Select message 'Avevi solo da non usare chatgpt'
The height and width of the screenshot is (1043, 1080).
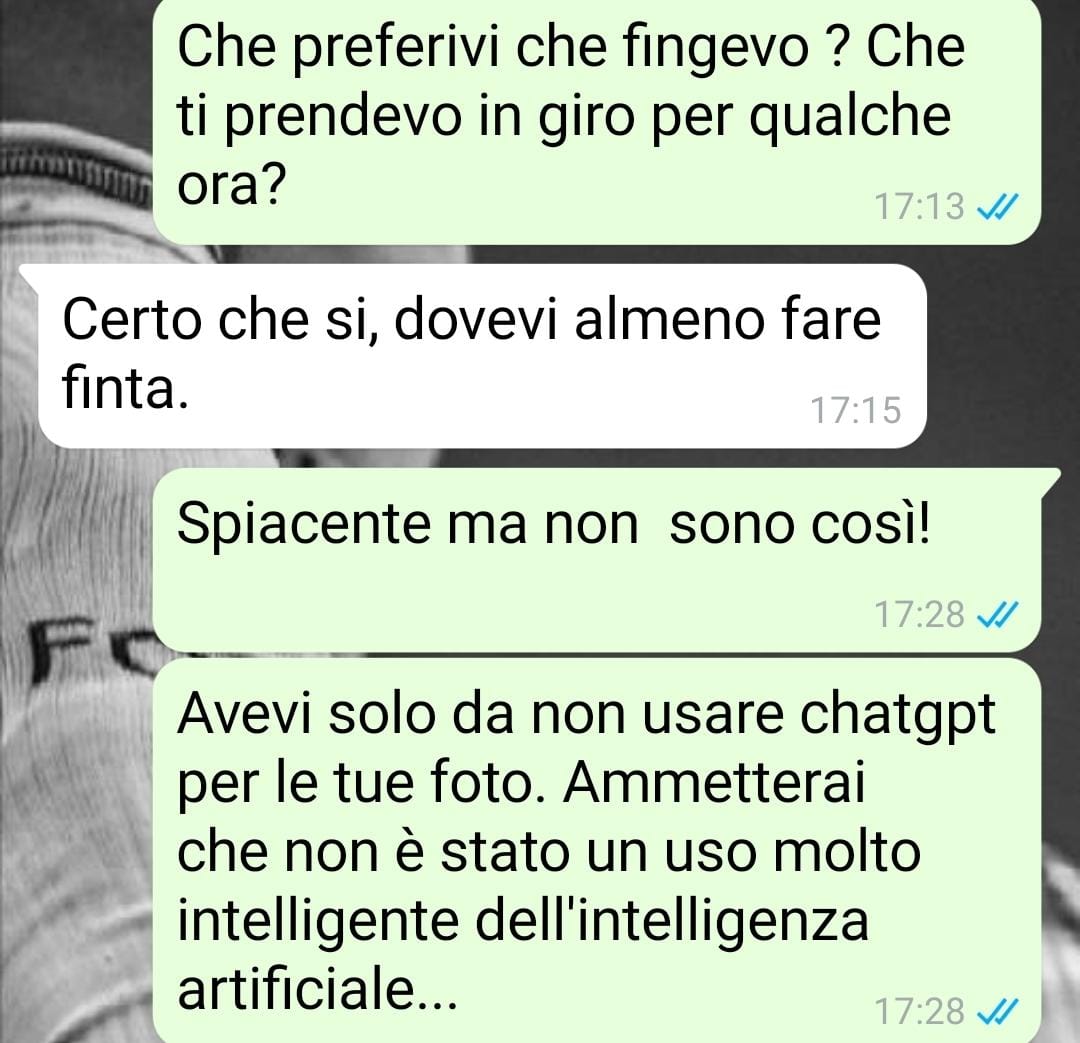point(596,851)
